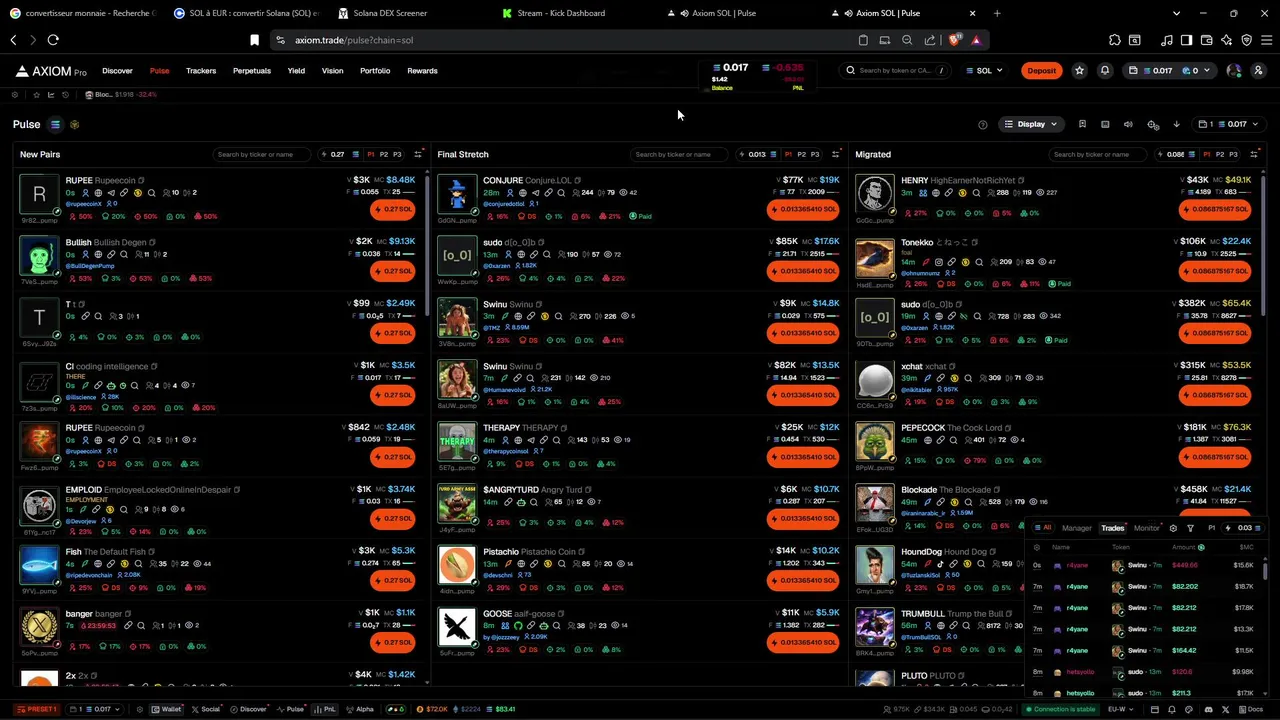1280x720 pixels.
Task: Open Portfolio navigation item
Action: point(375,71)
